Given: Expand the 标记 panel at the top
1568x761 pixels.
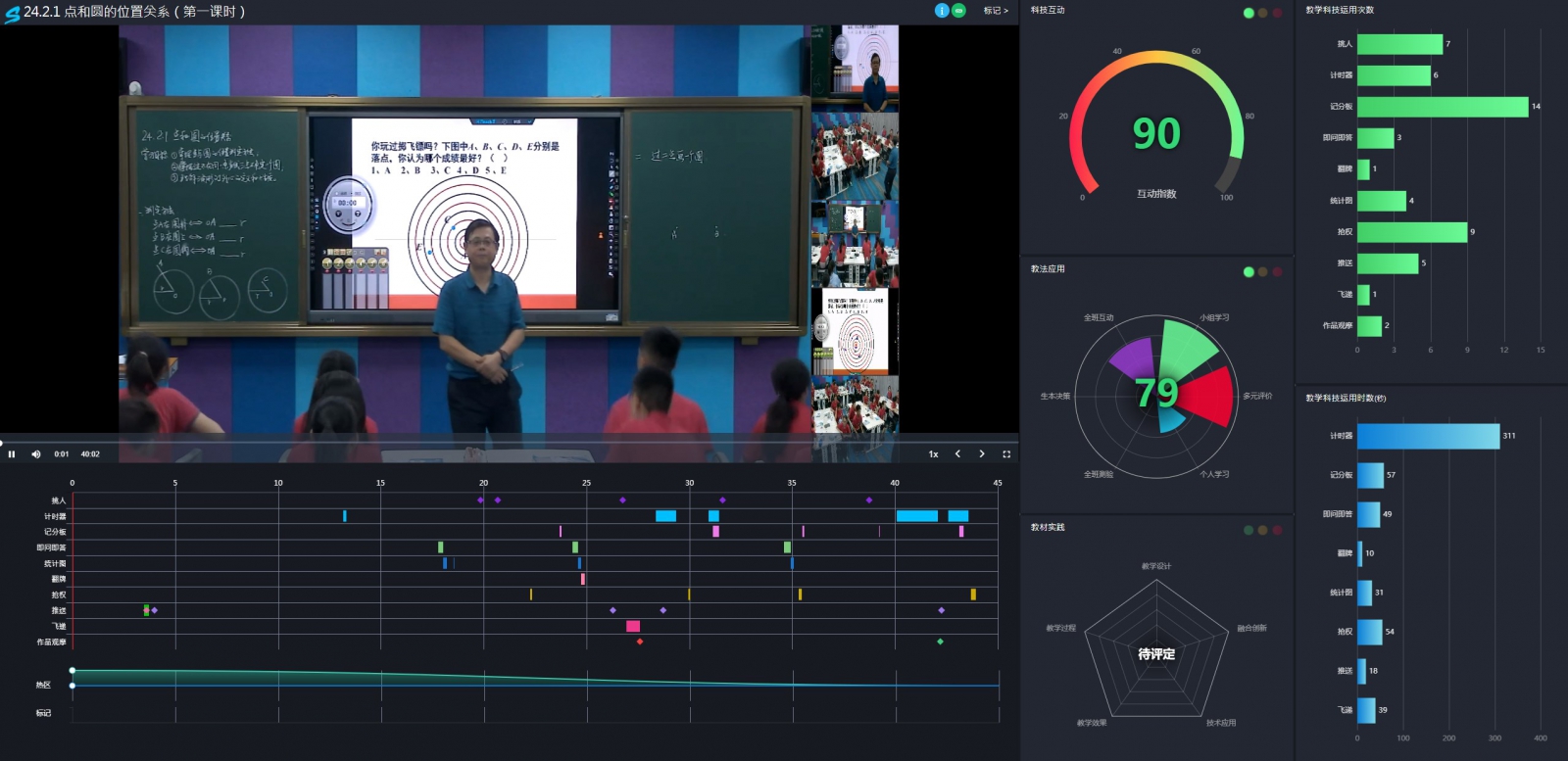Looking at the screenshot, I should click(x=995, y=11).
